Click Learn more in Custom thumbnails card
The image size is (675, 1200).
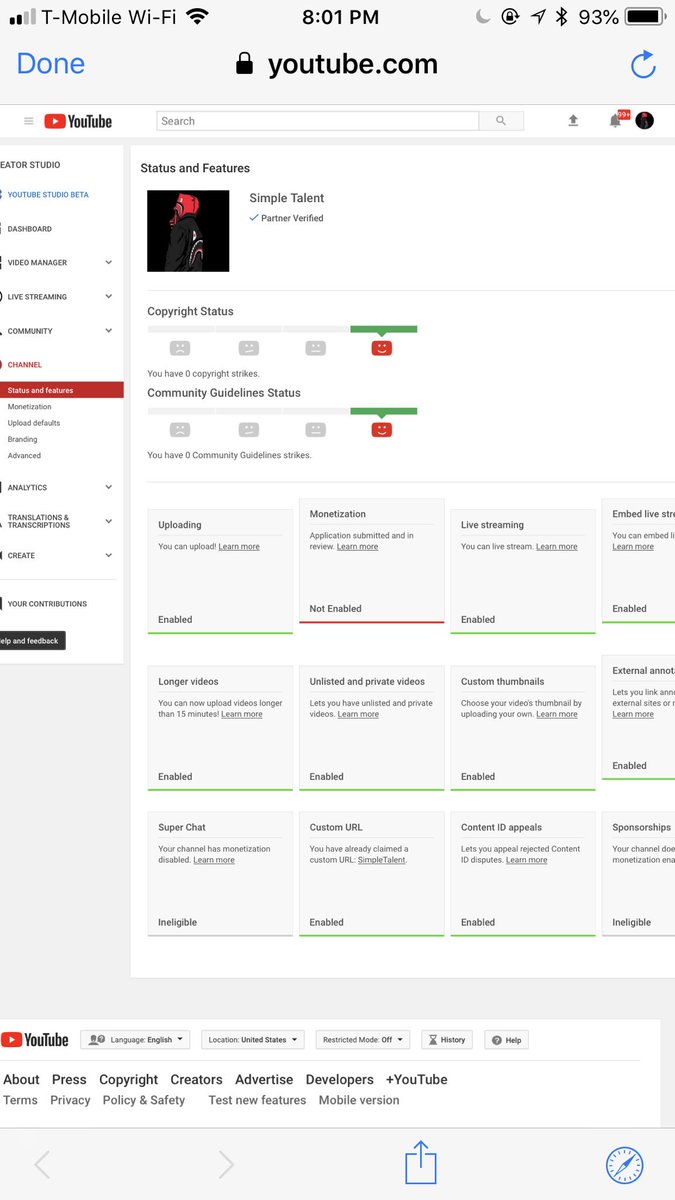pyautogui.click(x=556, y=714)
